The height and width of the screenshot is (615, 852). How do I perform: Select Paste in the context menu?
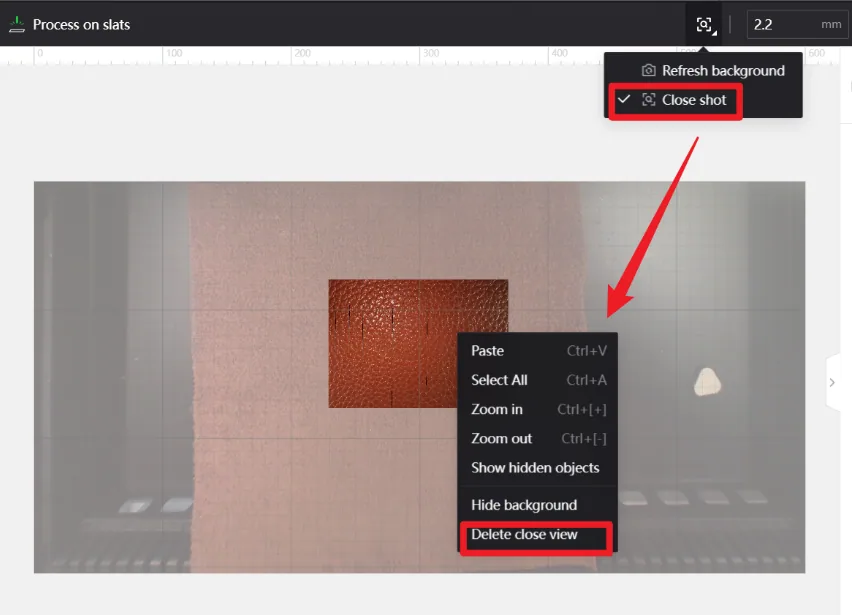[538, 351]
